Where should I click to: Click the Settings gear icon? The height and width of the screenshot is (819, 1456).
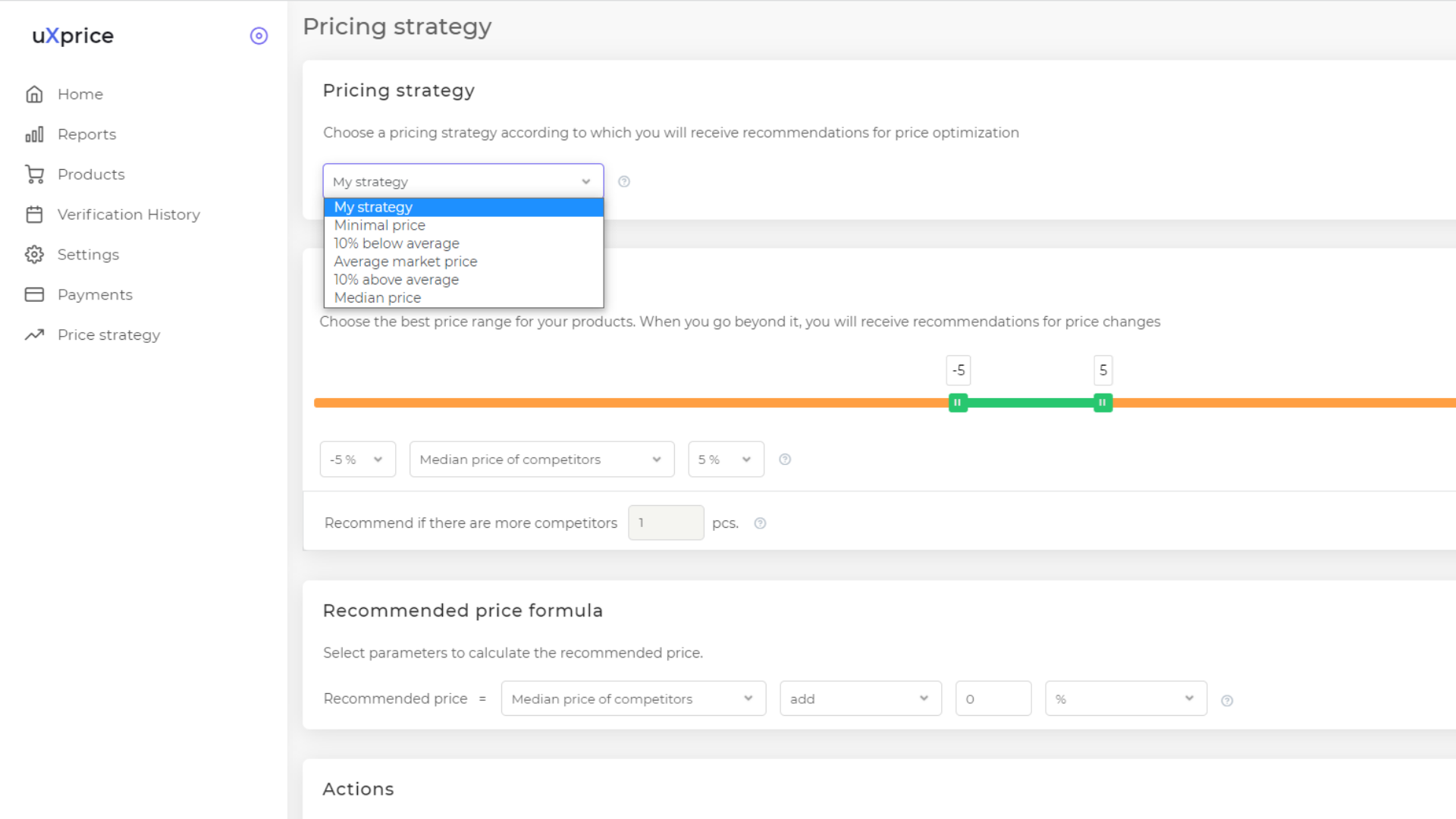pos(34,255)
